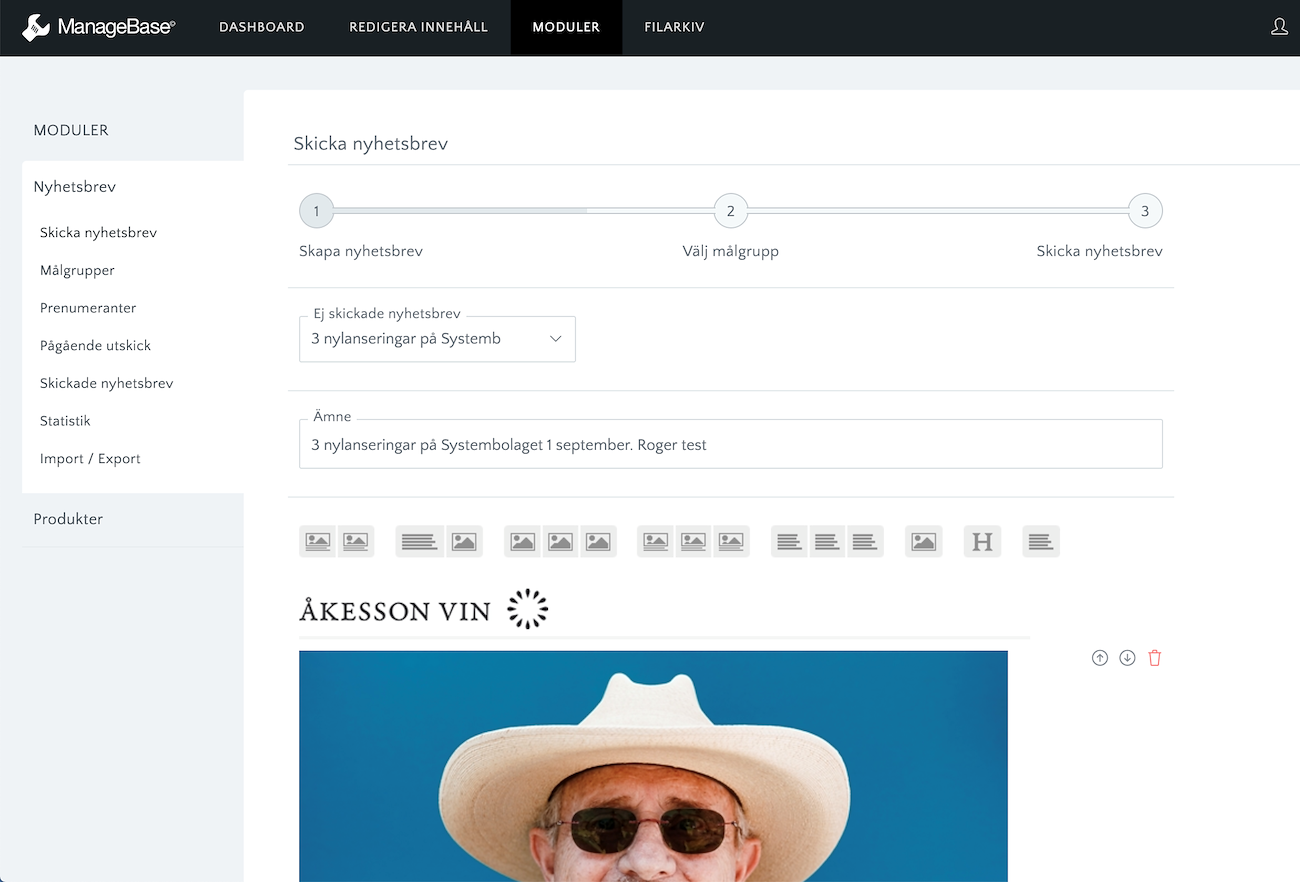Viewport: 1300px width, 882px height.
Task: Switch to Filarkiv in top navigation
Action: pos(674,27)
